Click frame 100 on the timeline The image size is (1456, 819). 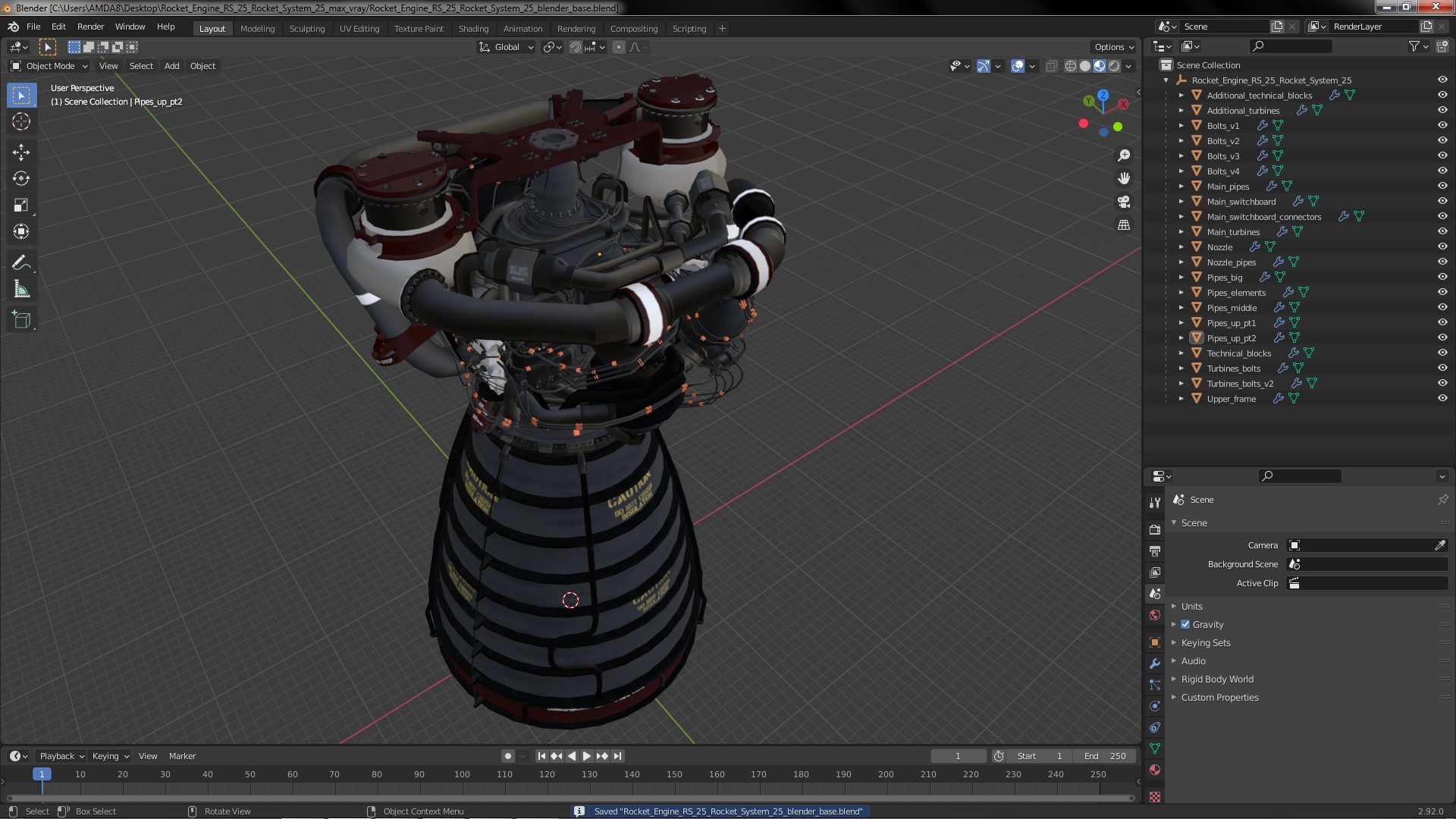click(462, 775)
